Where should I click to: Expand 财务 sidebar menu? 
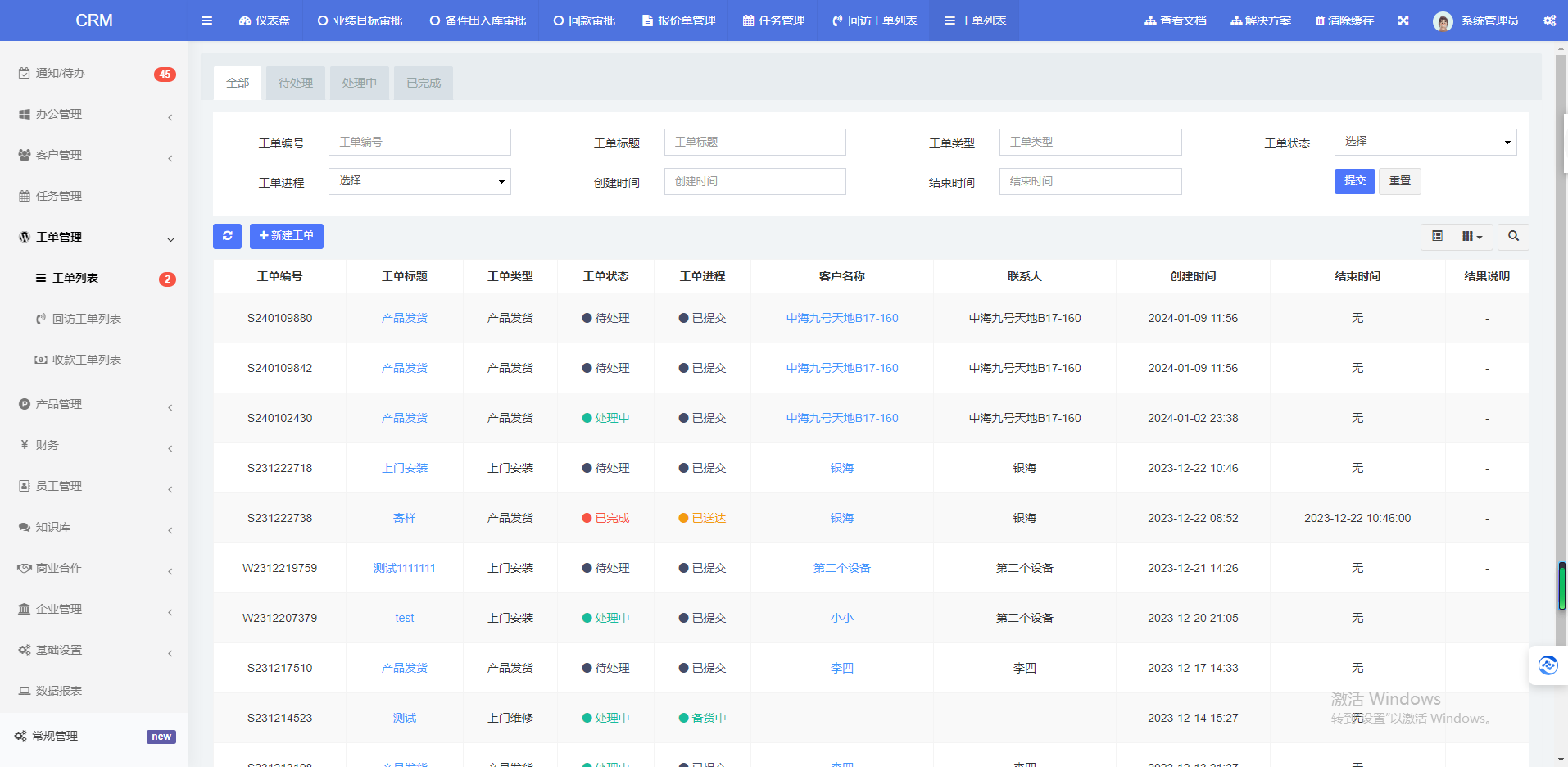(94, 445)
